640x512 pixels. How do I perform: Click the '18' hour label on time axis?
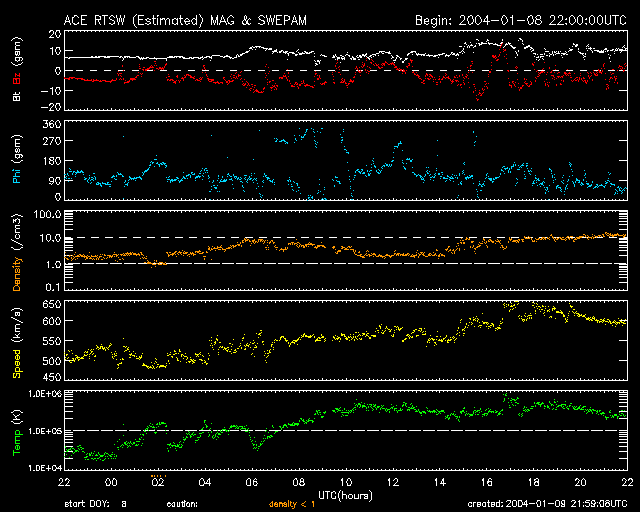tap(533, 482)
